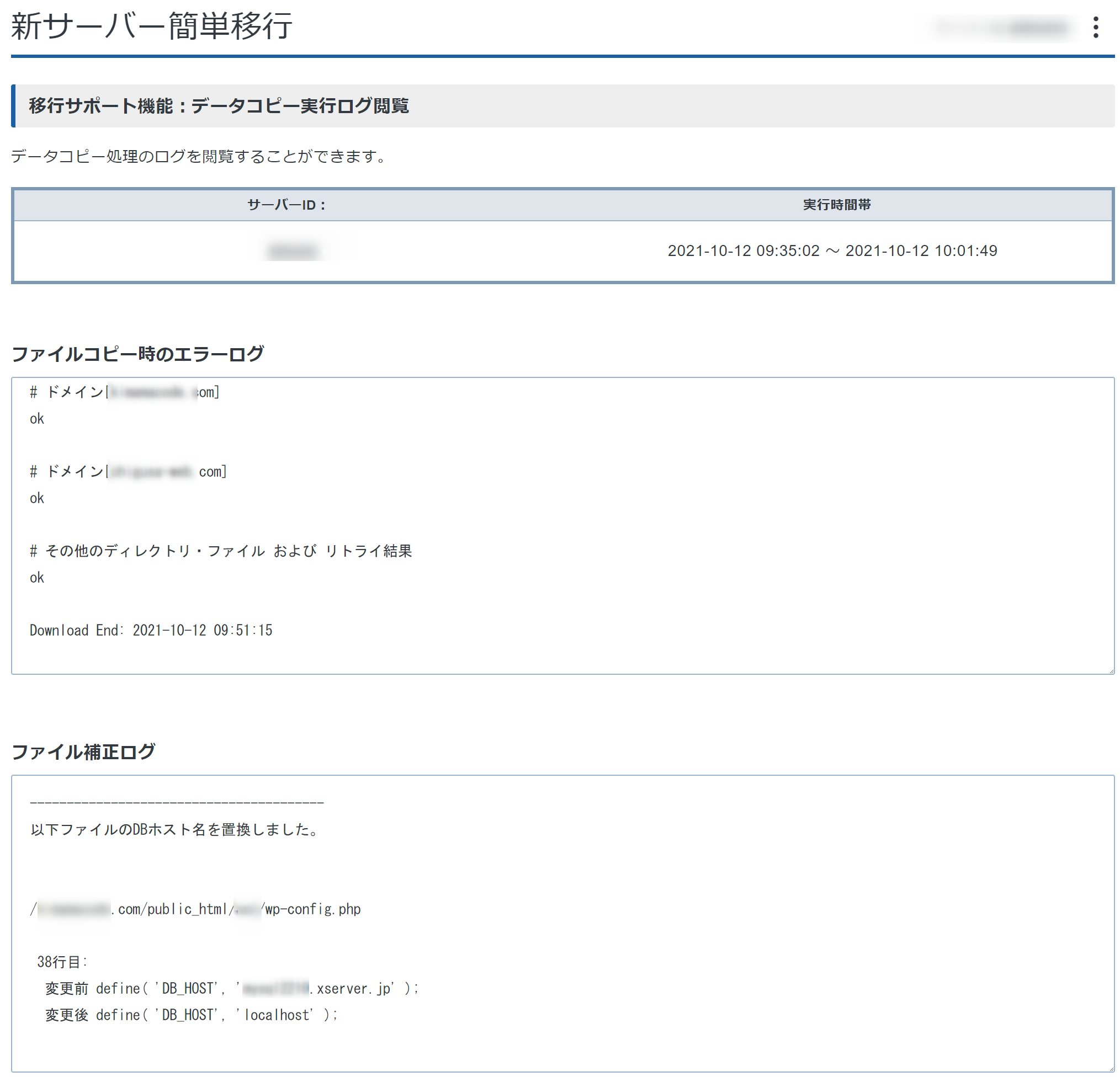The width and height of the screenshot is (1120, 1082).
Task: Click the 以下ファイルのDBホスト名を置換しました。 line
Action: (x=176, y=829)
